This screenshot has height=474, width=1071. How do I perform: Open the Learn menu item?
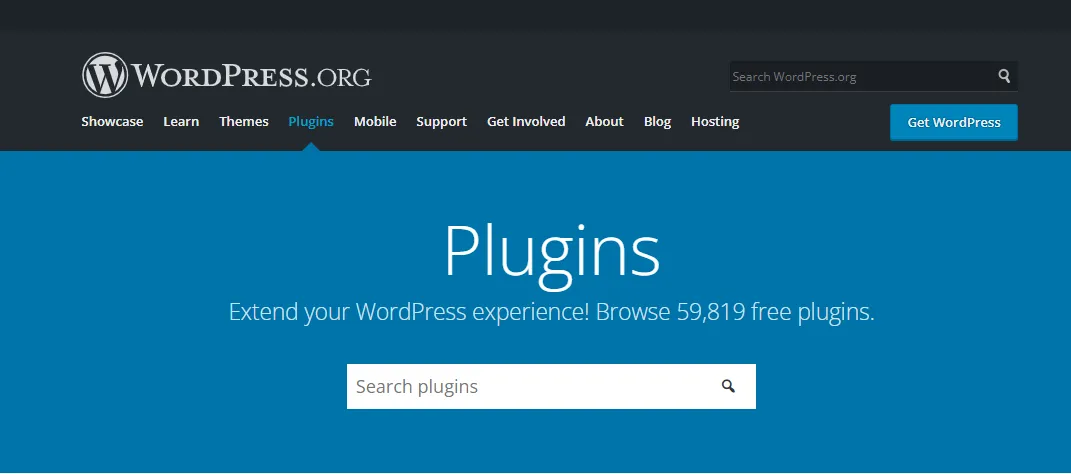[x=181, y=122]
